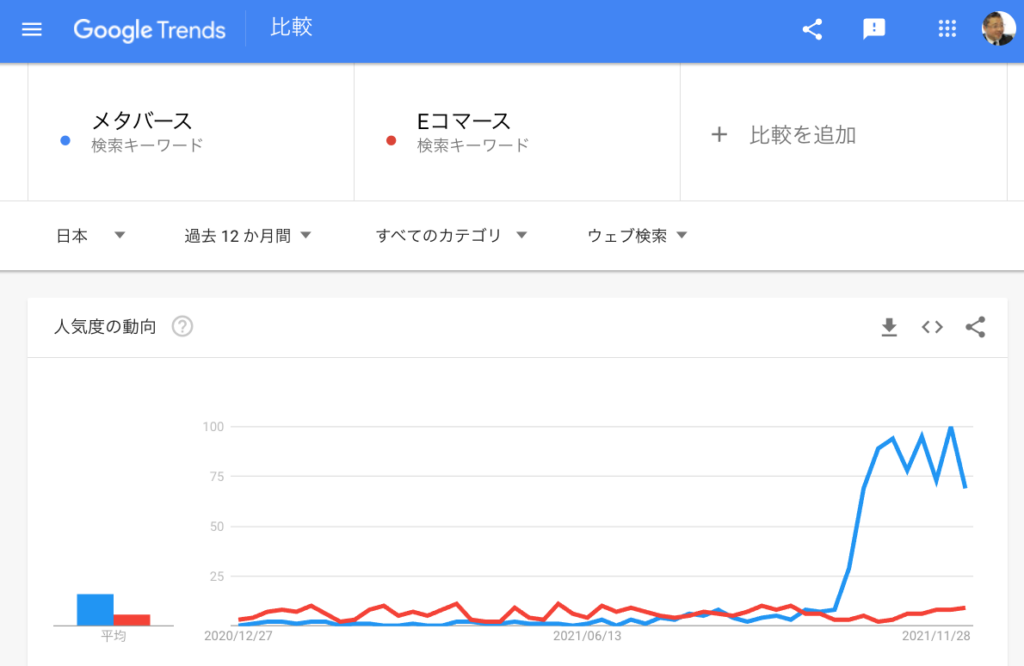This screenshot has height=666, width=1024.
Task: Open the hamburger main menu
Action: (32, 29)
